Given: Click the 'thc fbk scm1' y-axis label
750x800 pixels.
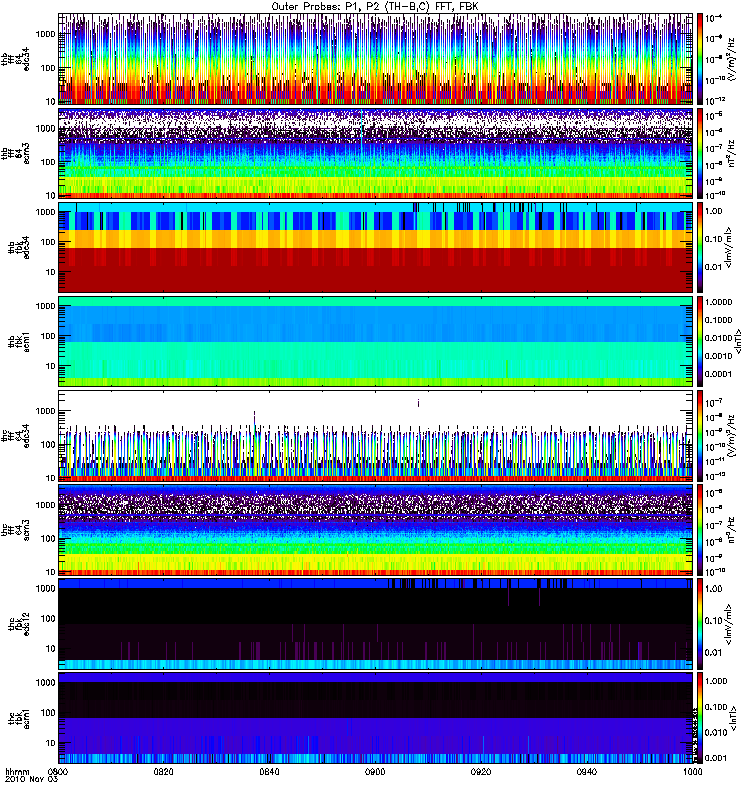Looking at the screenshot, I should (x=19, y=718).
